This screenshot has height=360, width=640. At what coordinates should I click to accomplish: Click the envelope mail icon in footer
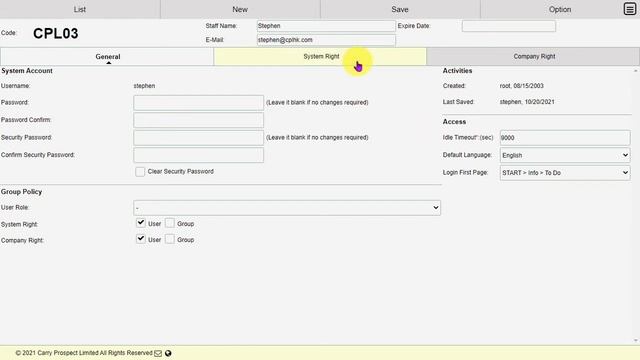click(x=158, y=353)
